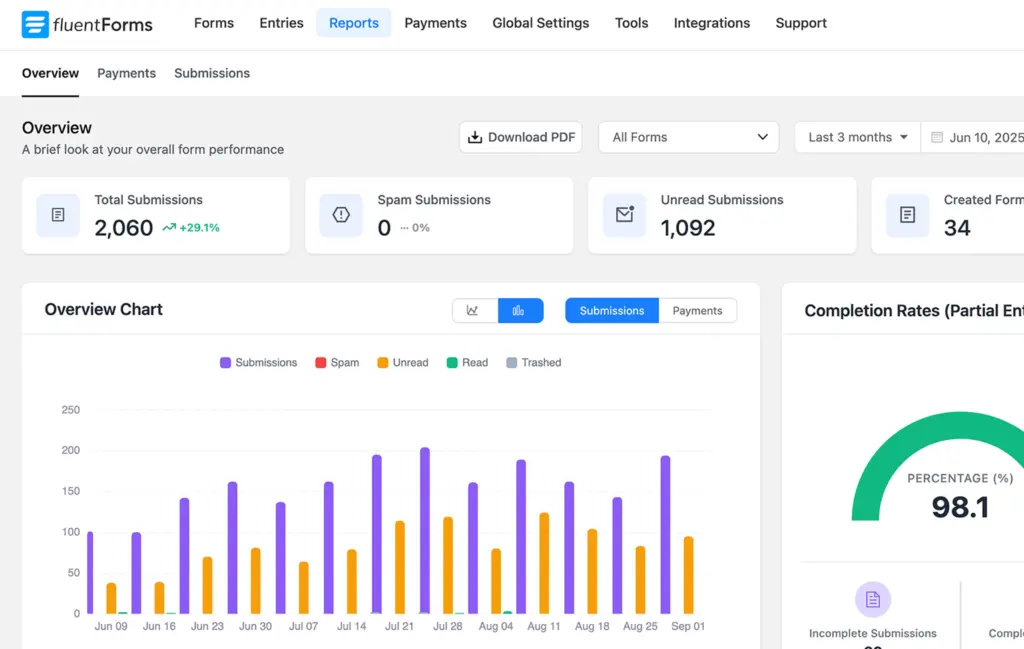The height and width of the screenshot is (649, 1024).
Task: Switch to bar chart view icon
Action: click(520, 311)
